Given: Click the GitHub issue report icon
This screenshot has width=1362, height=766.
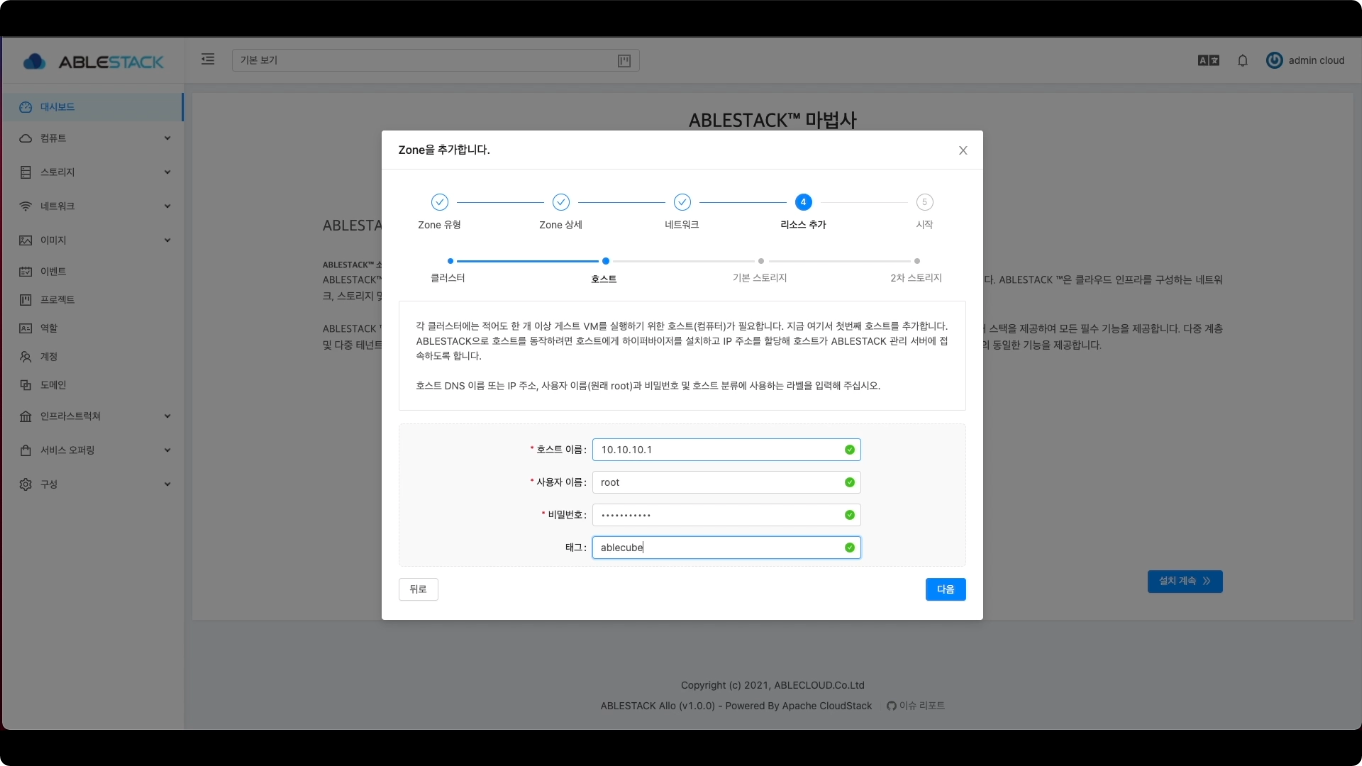Looking at the screenshot, I should (x=892, y=705).
